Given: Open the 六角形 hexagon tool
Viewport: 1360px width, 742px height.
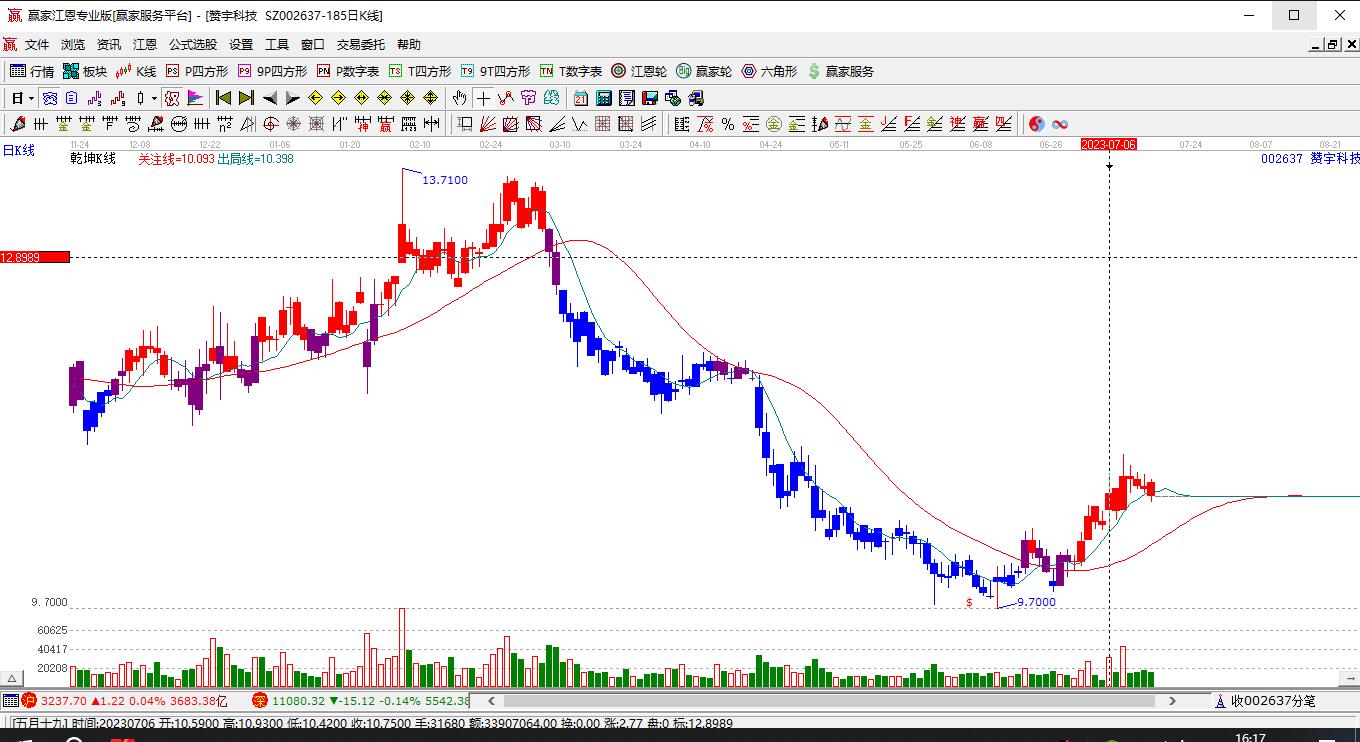Looking at the screenshot, I should tap(769, 71).
